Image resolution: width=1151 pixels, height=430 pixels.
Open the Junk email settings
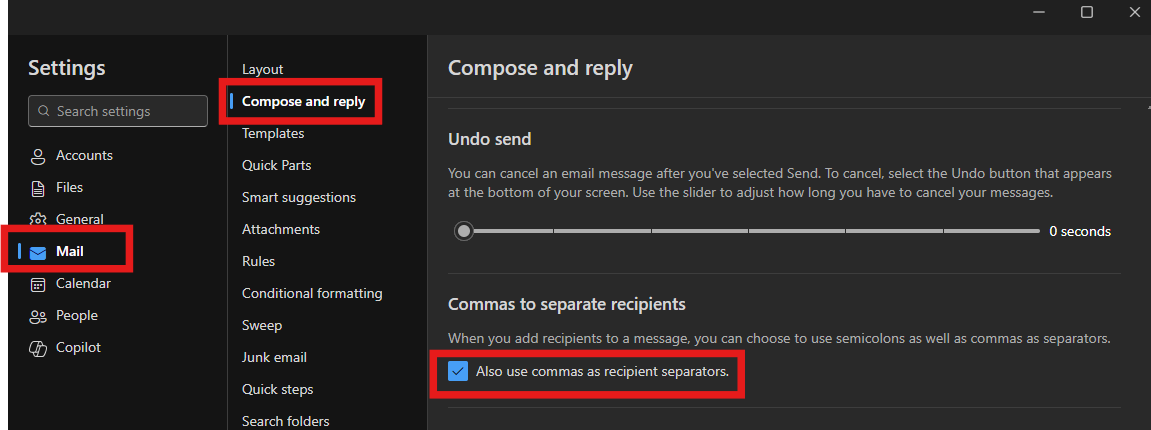275,357
